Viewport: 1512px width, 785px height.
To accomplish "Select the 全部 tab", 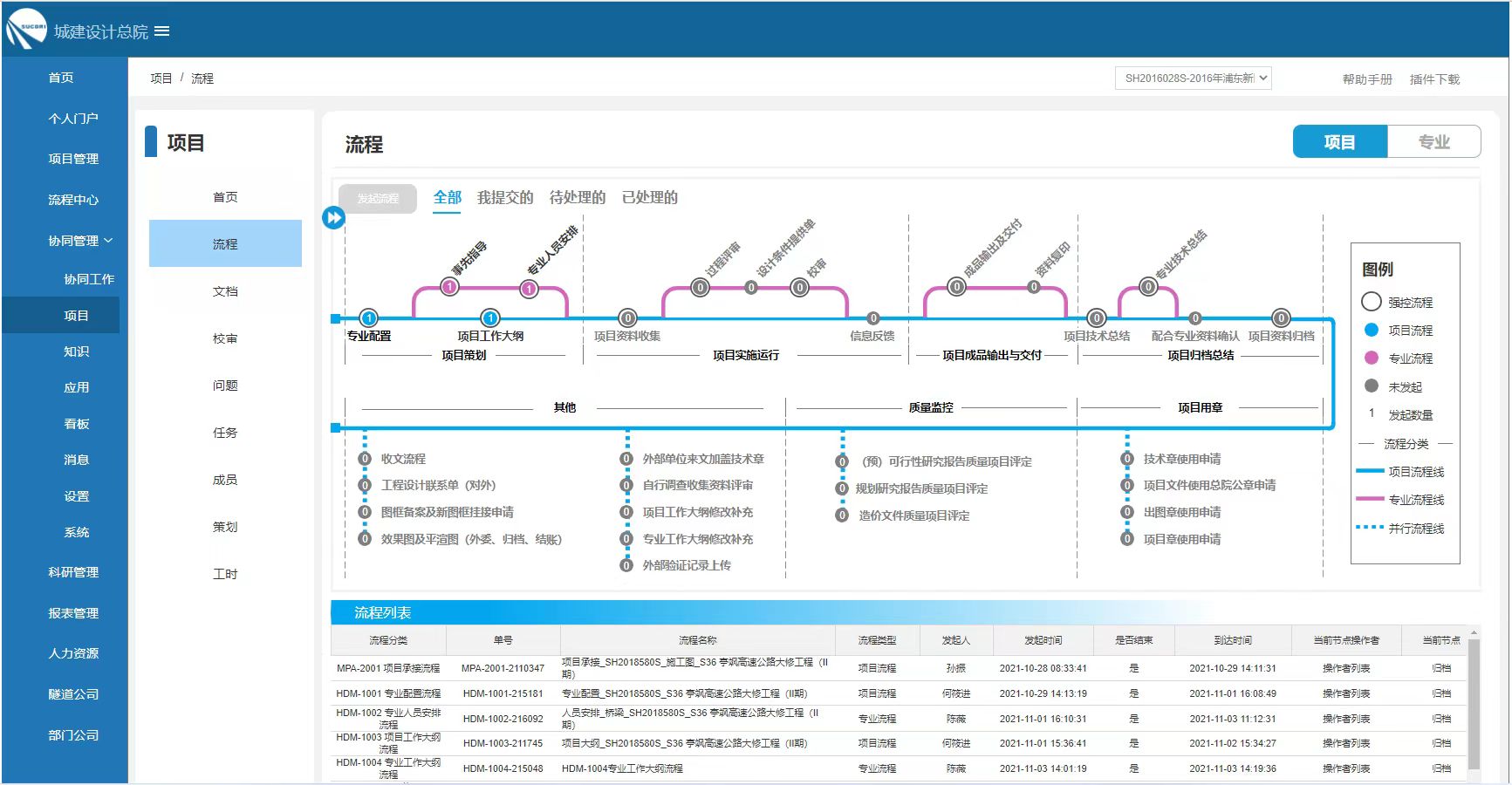I will tap(448, 197).
